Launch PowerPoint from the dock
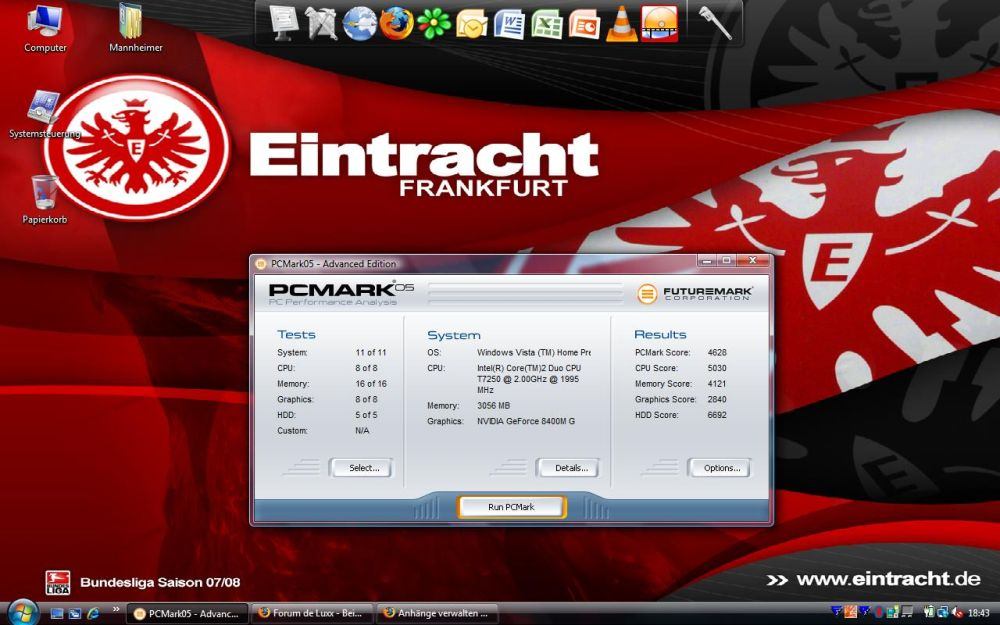 click(584, 25)
